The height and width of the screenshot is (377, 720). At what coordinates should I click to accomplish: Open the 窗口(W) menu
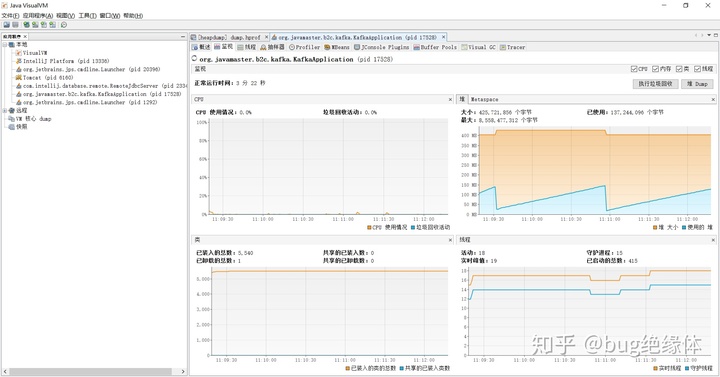(110, 16)
